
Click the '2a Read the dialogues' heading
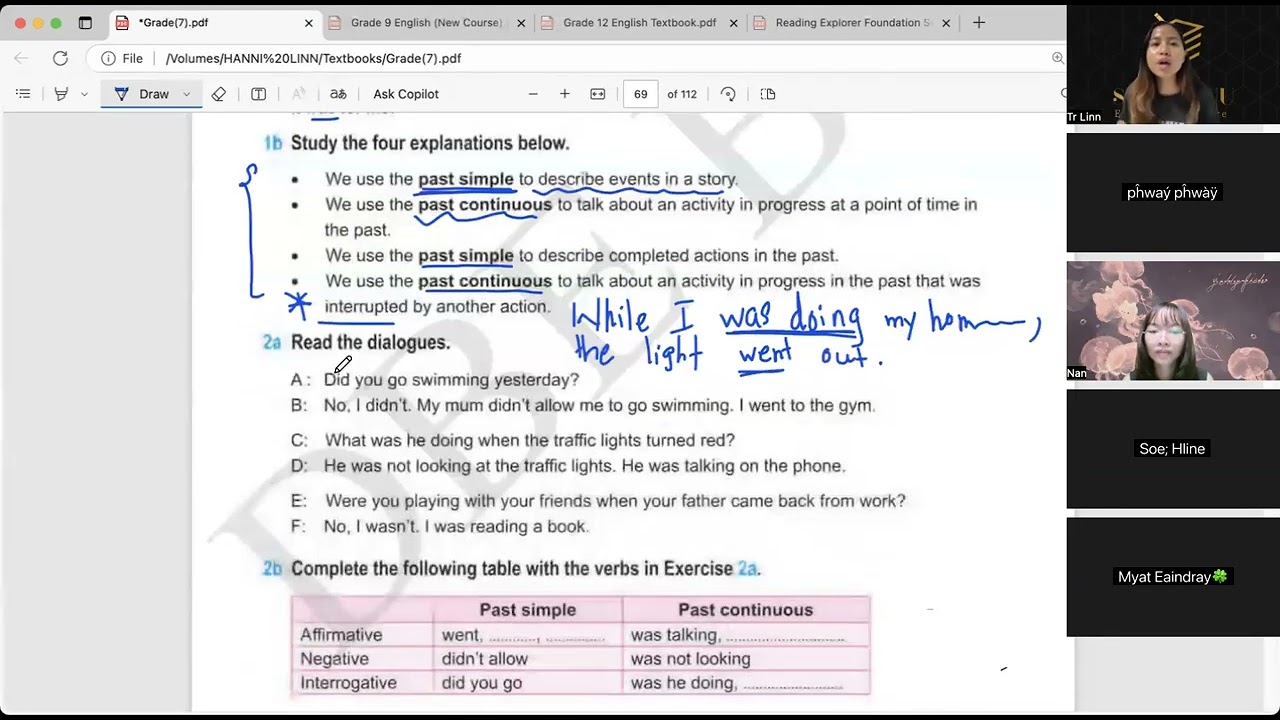click(x=356, y=342)
